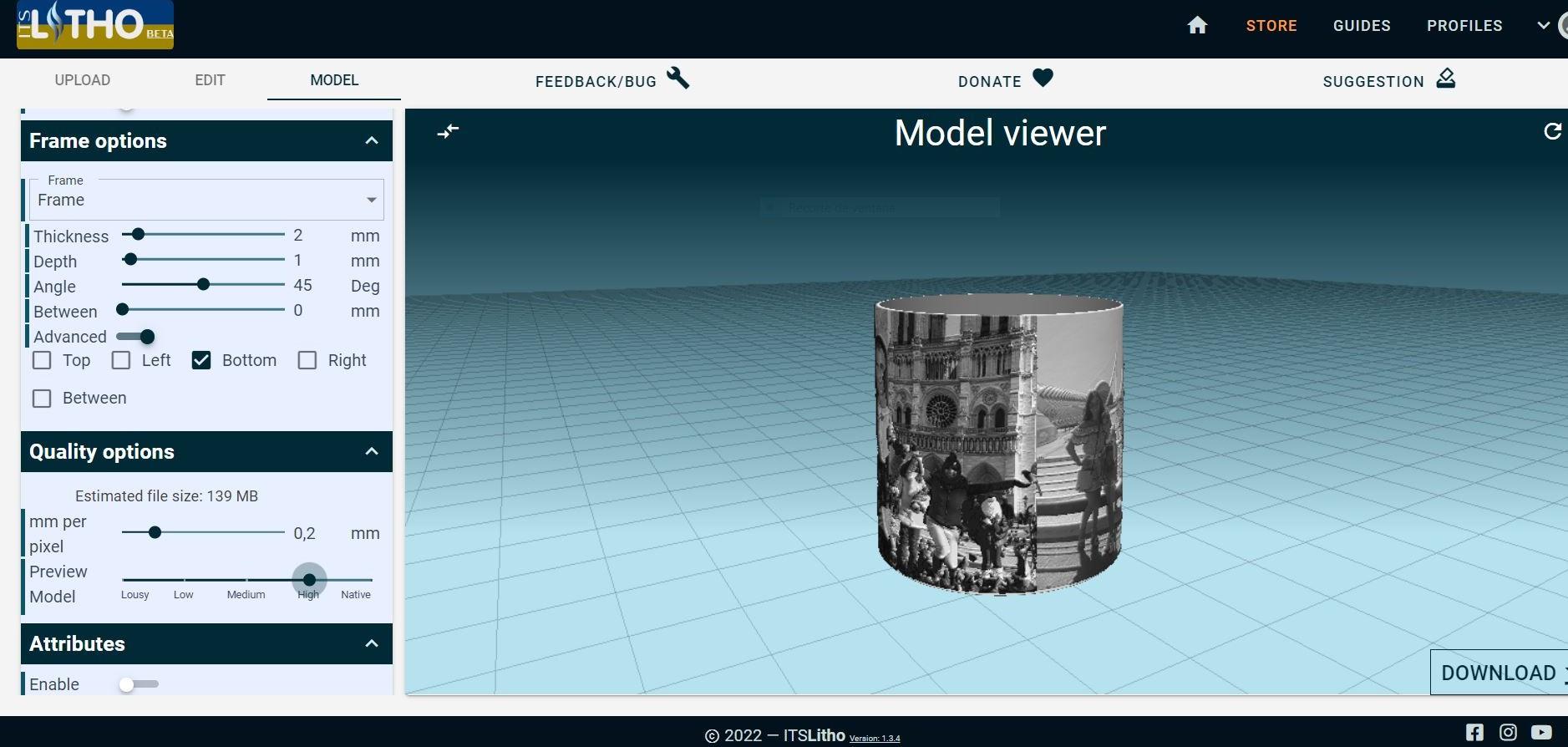The image size is (1568, 747).
Task: Collapse the Quality options section
Action: click(x=372, y=451)
